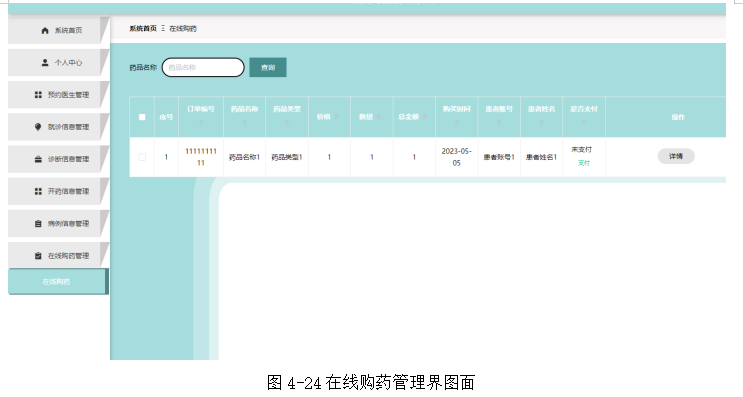Screen dimensions: 743x397
Task: Collapse 在线购药管理 sidebar menu
Action: click(x=59, y=256)
